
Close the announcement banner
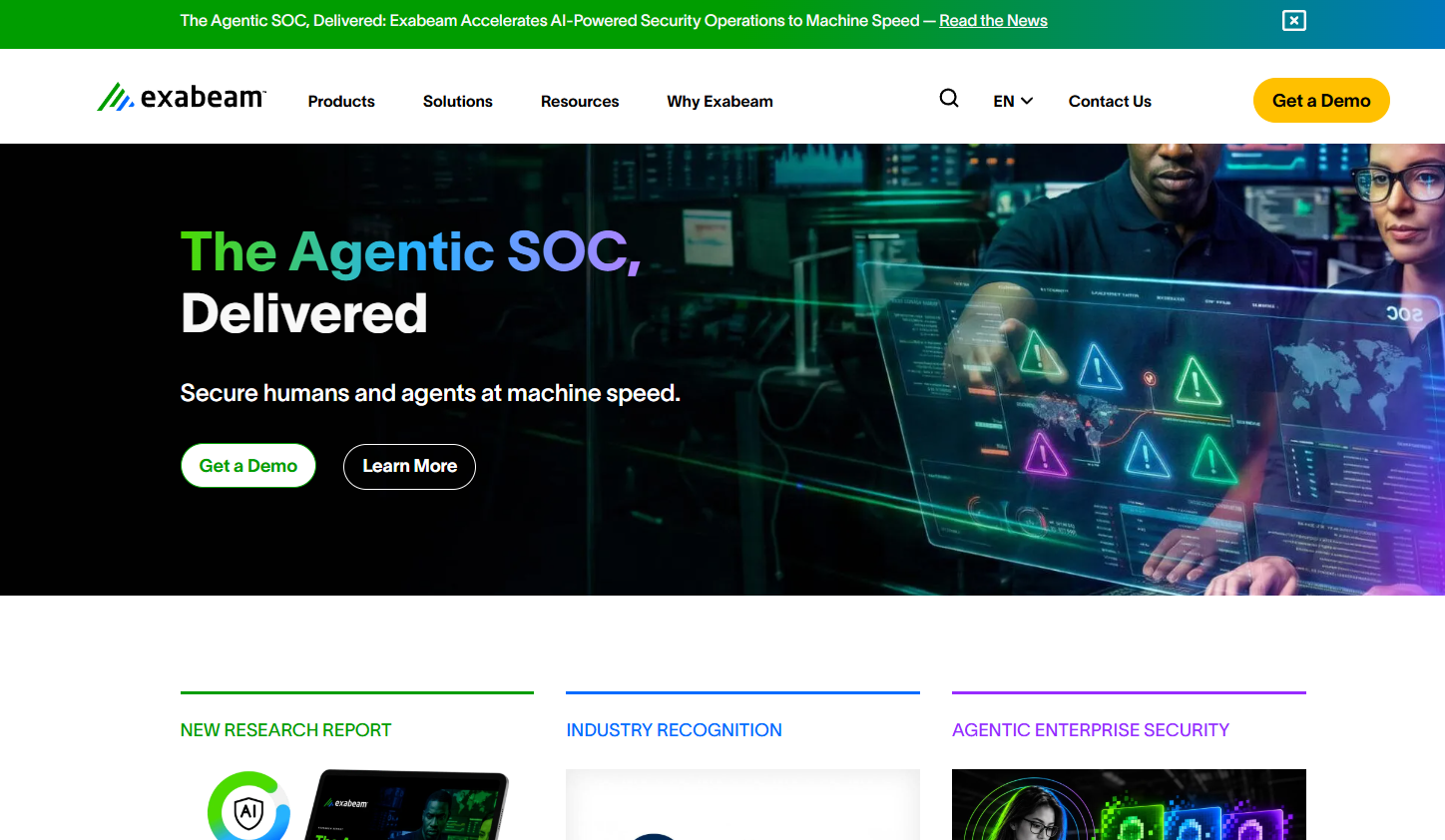[x=1294, y=21]
